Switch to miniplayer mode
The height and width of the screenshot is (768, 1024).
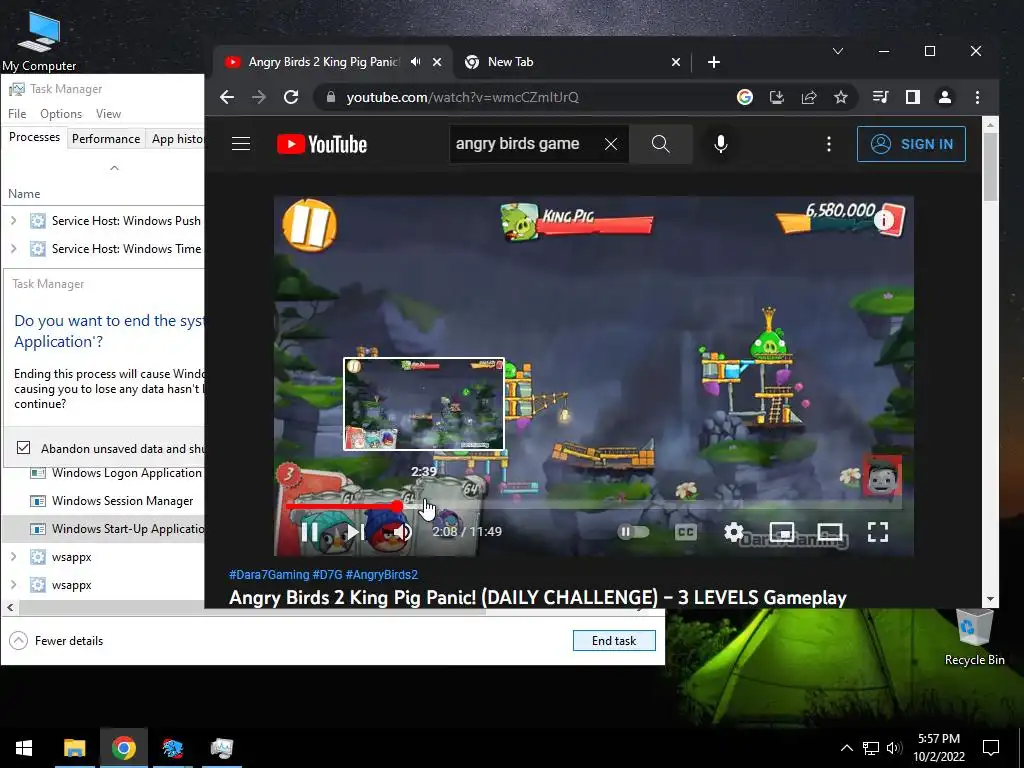pyautogui.click(x=782, y=532)
